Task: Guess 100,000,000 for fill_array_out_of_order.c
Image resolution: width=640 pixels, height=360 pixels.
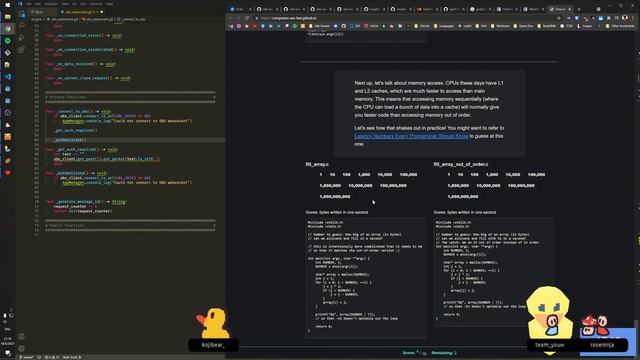Action: click(x=521, y=185)
